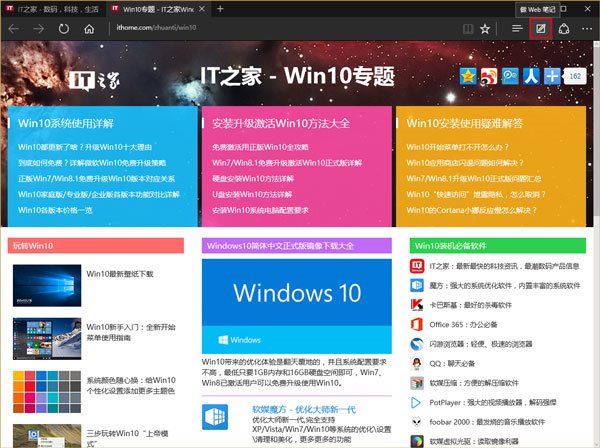The width and height of the screenshot is (600, 448).
Task: Share to Sina Weibo icon
Action: click(489, 76)
